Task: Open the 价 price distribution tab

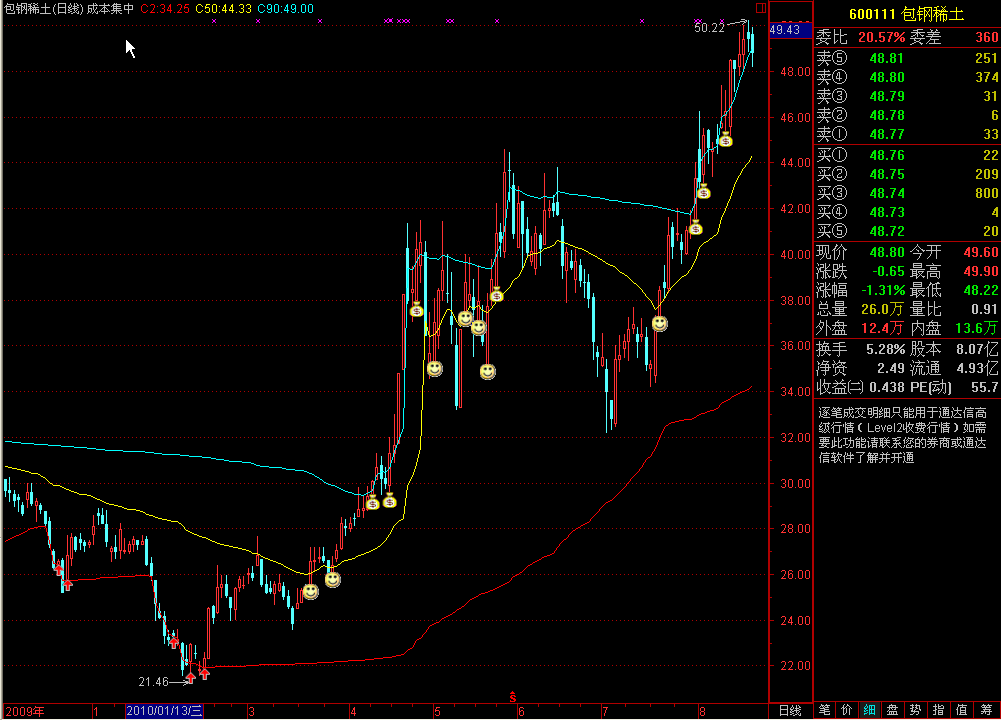Action: pos(847,710)
